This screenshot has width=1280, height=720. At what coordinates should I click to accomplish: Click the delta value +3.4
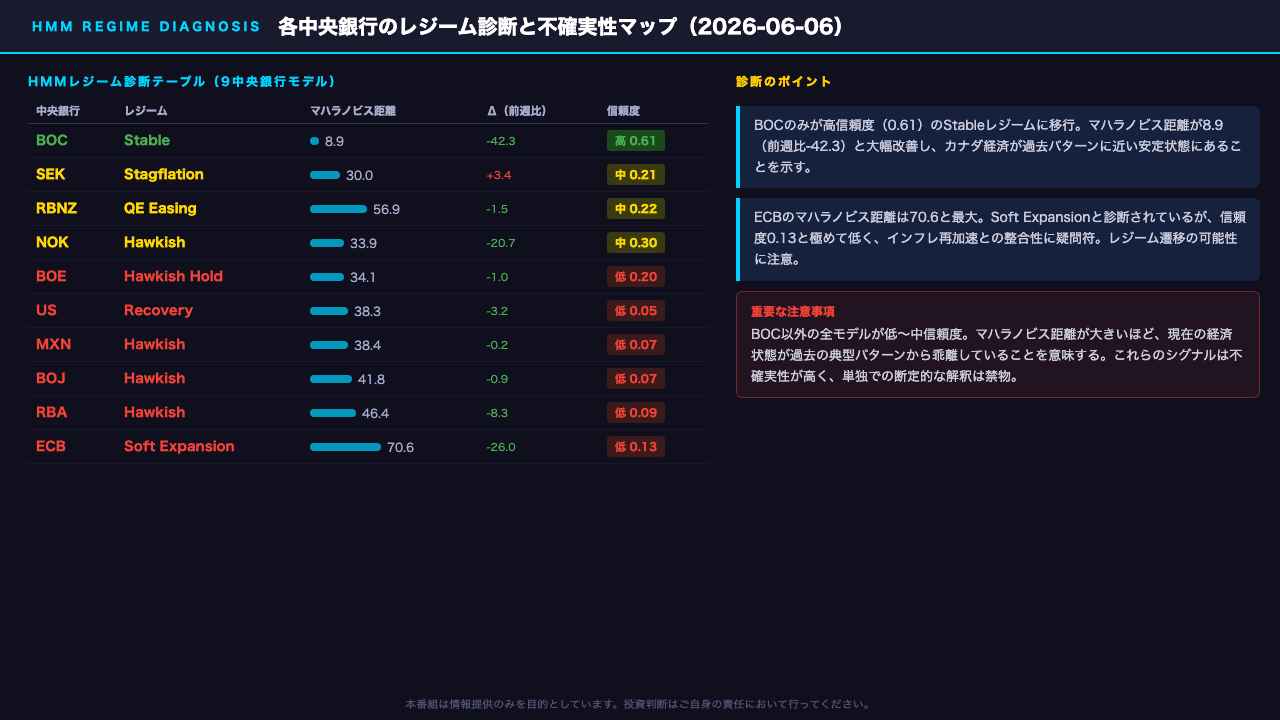499,175
